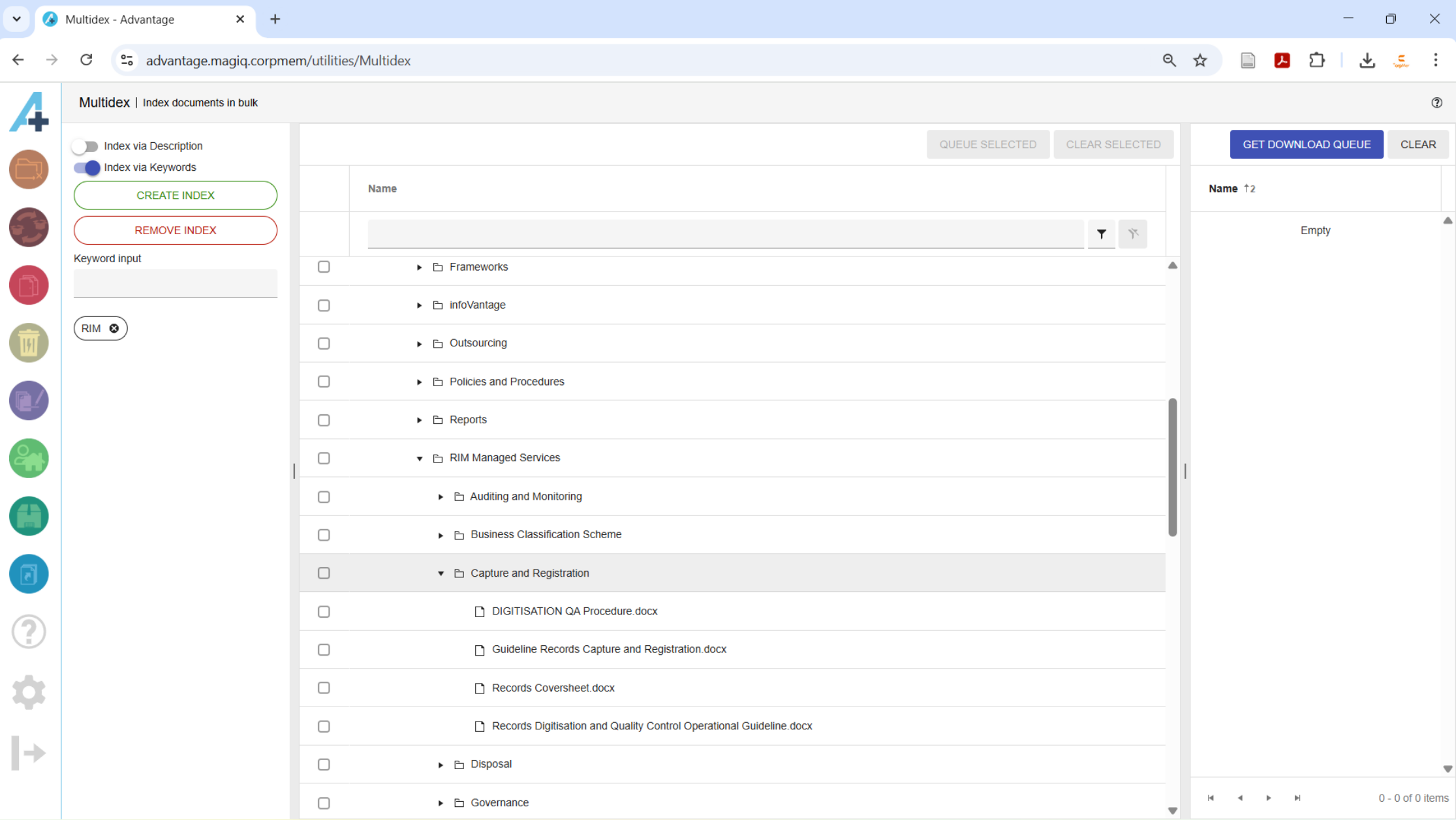This screenshot has height=820, width=1456.
Task: Open the red documents sidebar tool
Action: tap(29, 285)
